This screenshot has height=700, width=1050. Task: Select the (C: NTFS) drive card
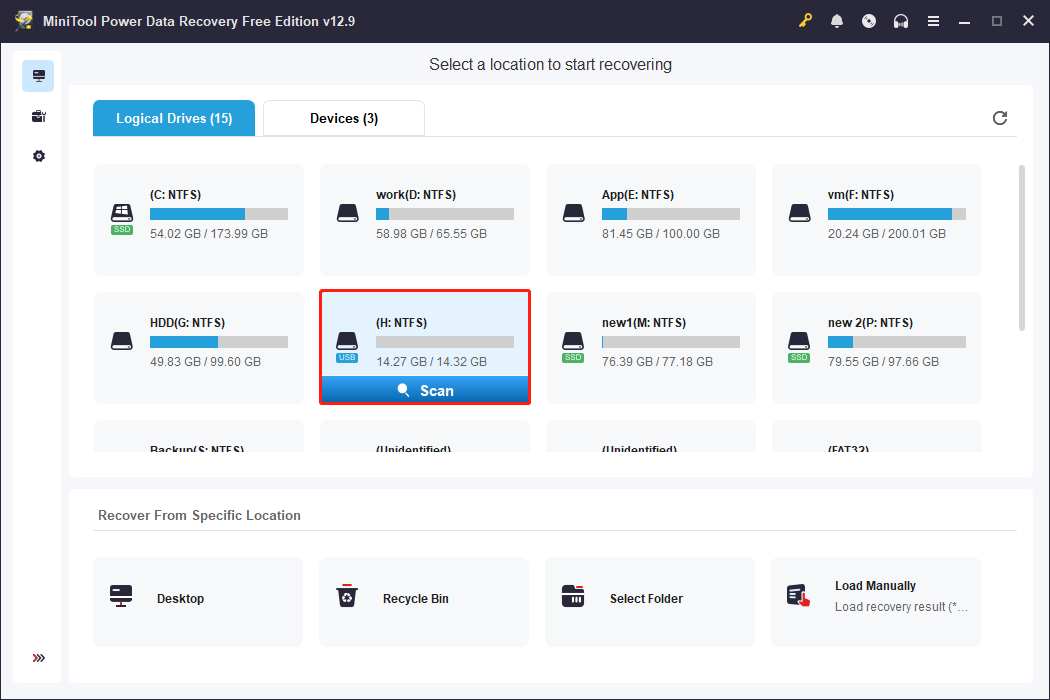[x=199, y=220]
